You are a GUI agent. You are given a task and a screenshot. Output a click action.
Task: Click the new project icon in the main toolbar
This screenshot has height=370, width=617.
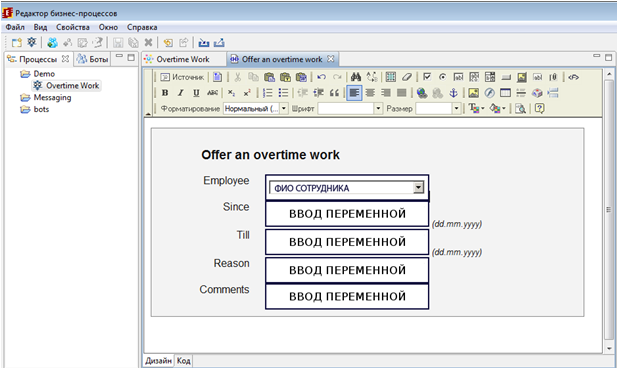pos(17,43)
